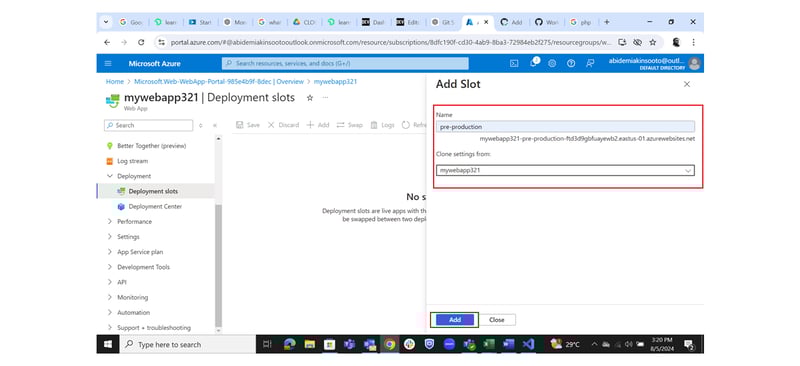Open the Clone settings from dropdown
The height and width of the screenshot is (366, 800).
565,170
